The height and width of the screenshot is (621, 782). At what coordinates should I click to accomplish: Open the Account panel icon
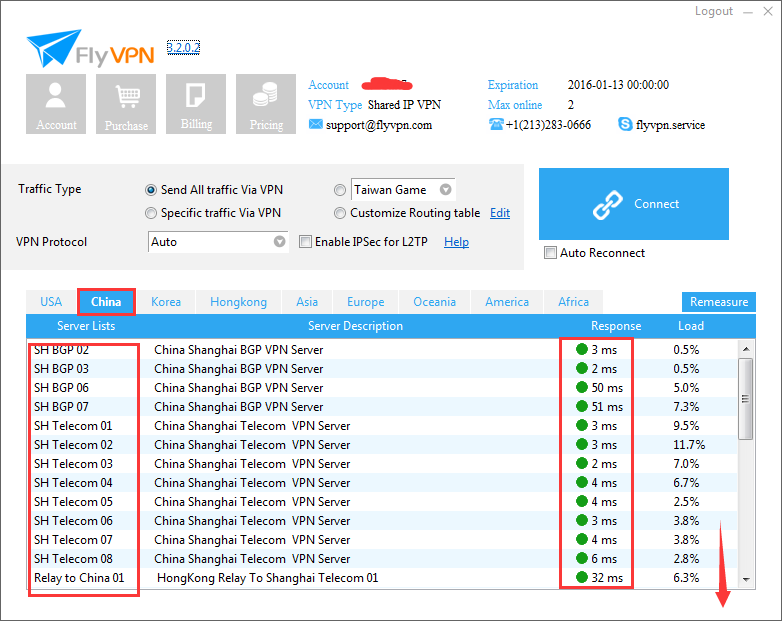point(56,104)
